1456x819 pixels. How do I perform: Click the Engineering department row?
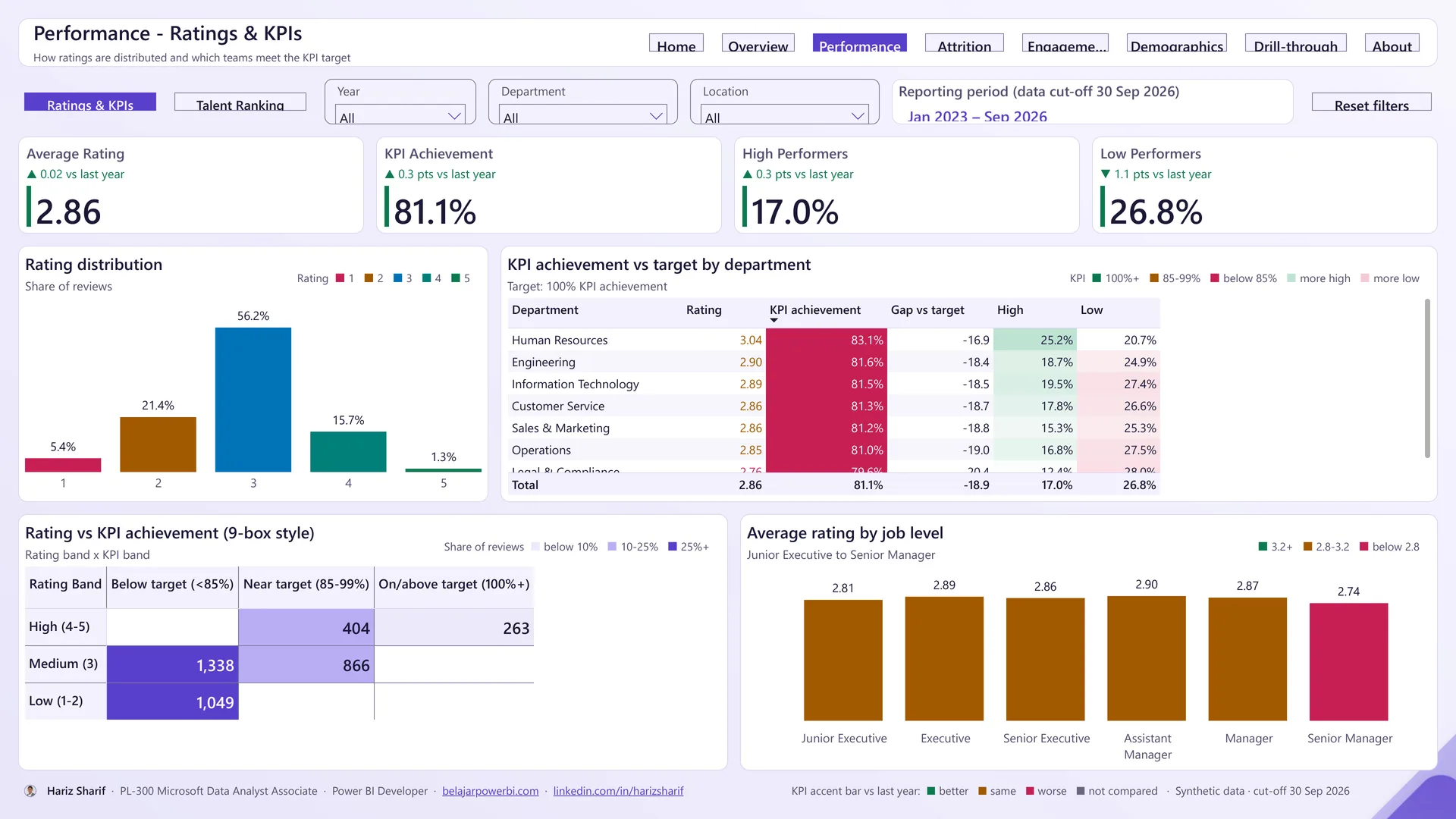[x=834, y=362]
